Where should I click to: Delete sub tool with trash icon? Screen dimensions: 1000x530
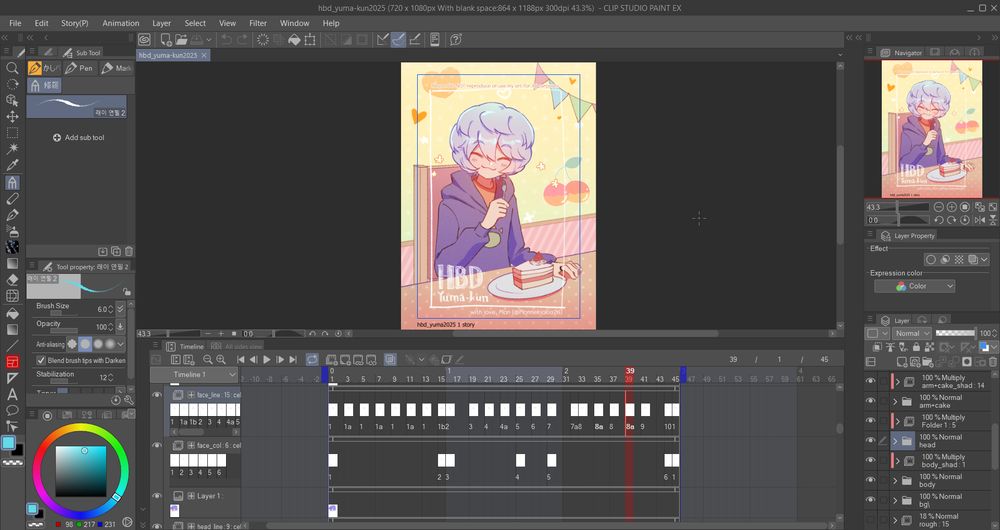pos(129,251)
